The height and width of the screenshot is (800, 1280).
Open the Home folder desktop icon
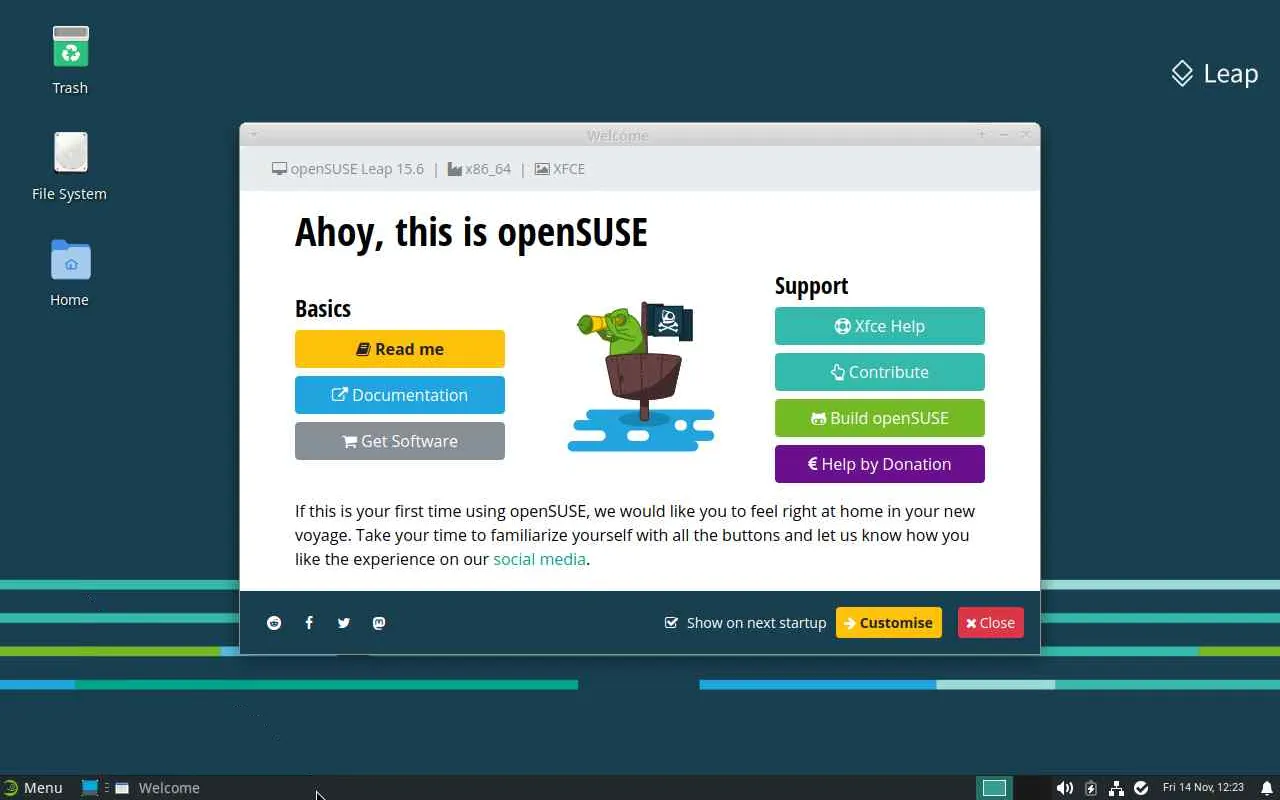(x=70, y=272)
